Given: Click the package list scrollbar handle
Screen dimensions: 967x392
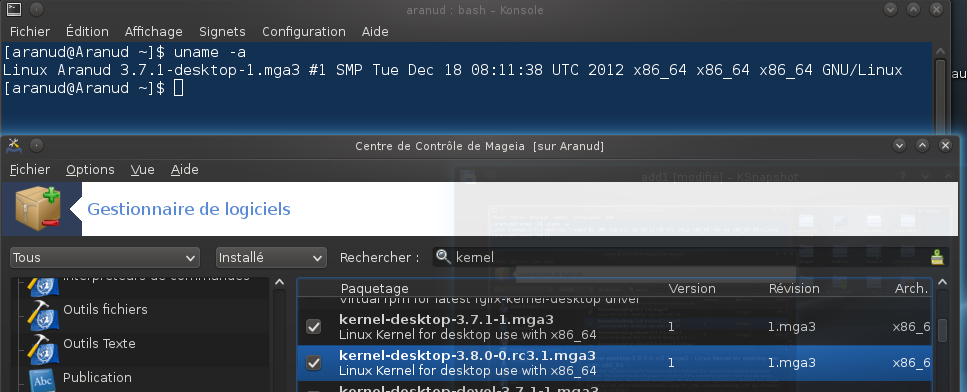Looking at the screenshot, I should (x=942, y=330).
